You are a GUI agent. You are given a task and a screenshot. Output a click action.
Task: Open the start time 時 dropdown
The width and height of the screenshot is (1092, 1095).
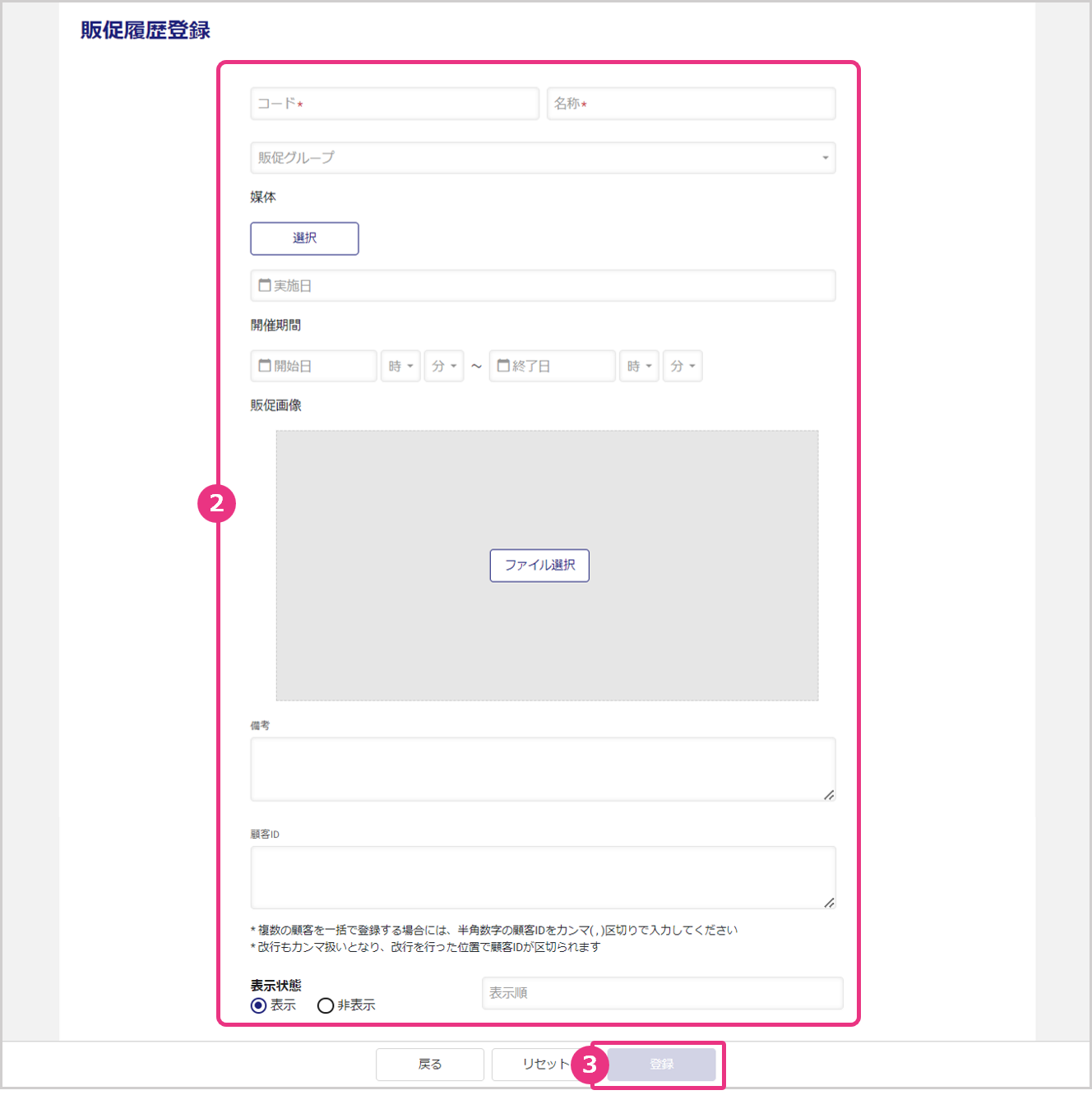tap(401, 366)
